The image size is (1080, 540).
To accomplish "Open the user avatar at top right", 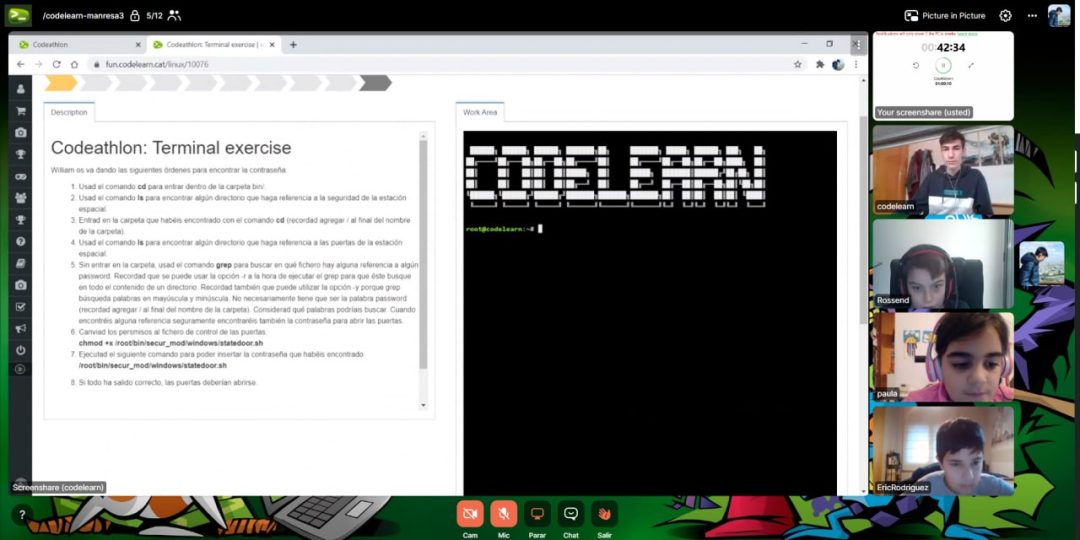I will click(x=1059, y=15).
